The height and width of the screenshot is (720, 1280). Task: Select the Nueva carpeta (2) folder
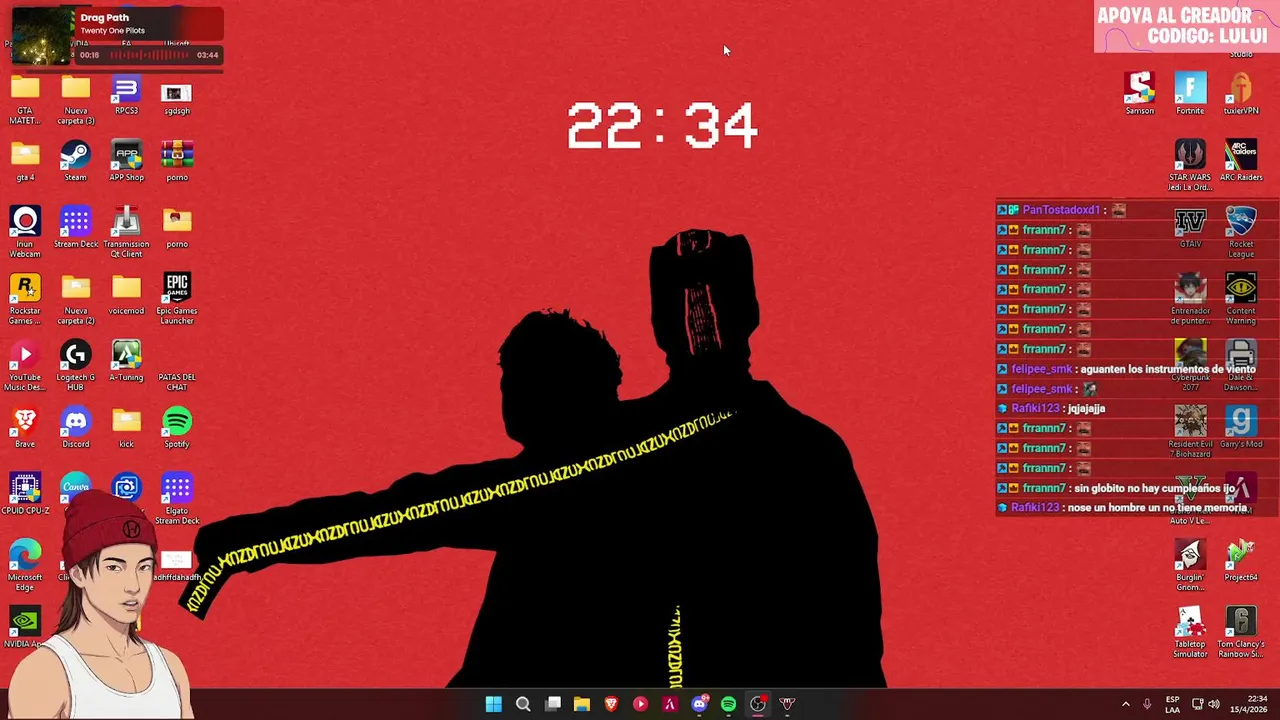point(76,298)
